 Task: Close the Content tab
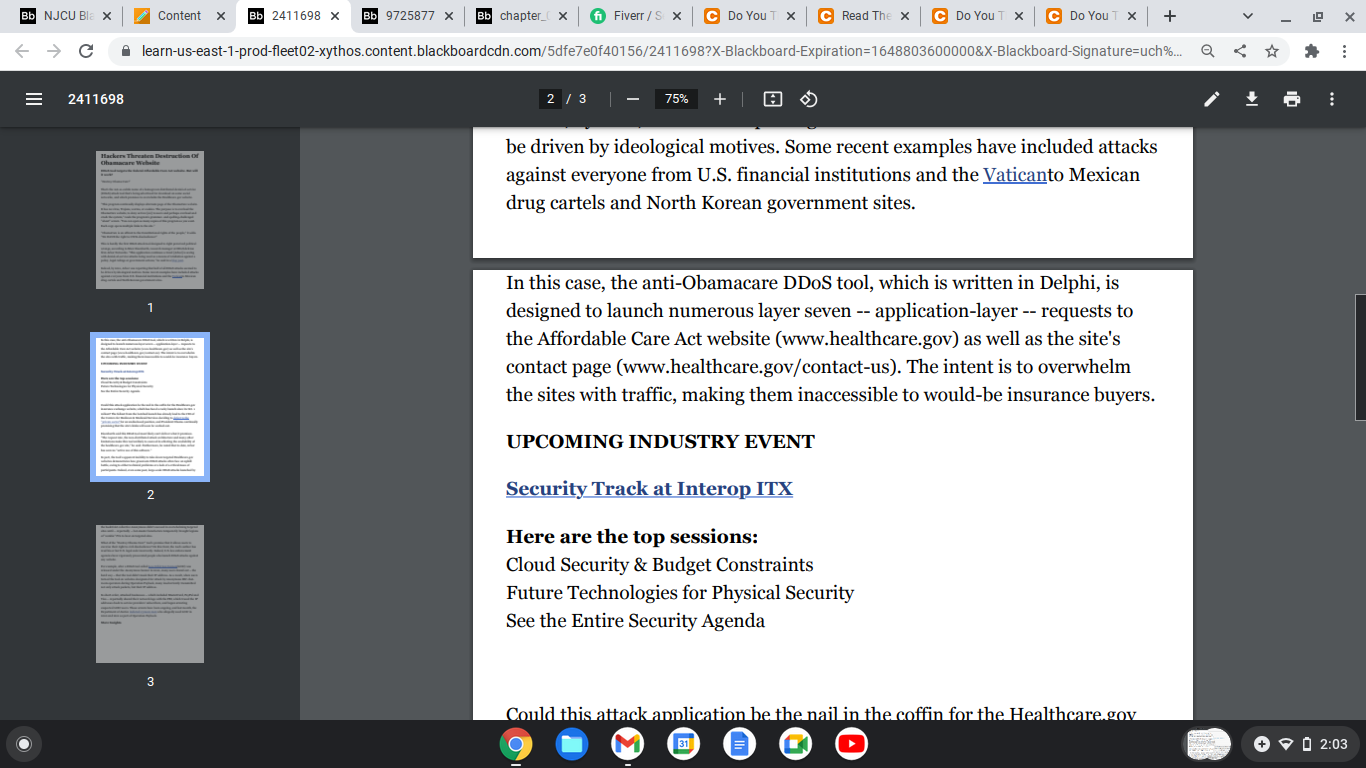pyautogui.click(x=221, y=16)
